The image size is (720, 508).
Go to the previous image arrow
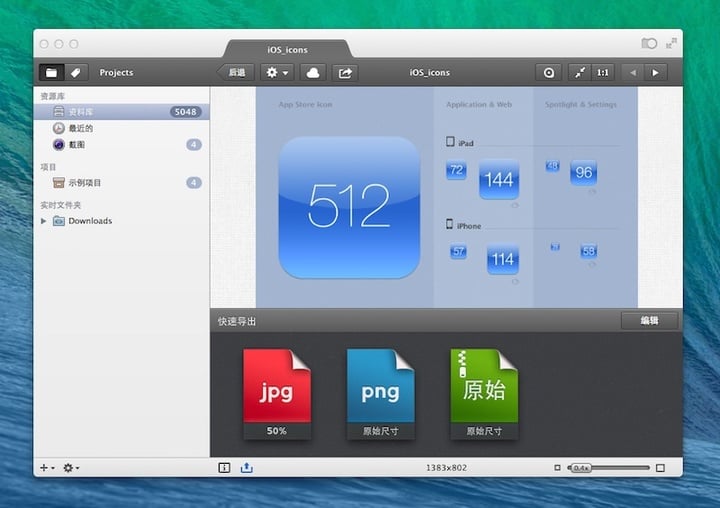(632, 73)
